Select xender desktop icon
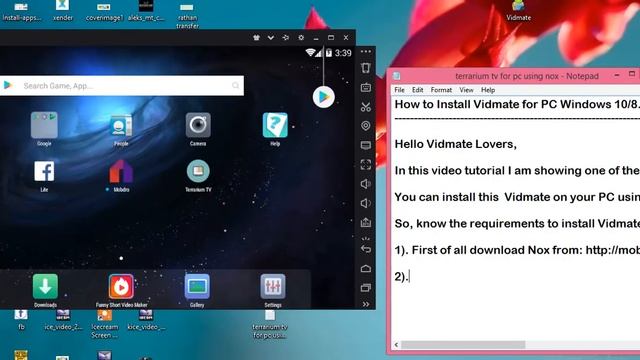640x360 pixels. point(62,11)
